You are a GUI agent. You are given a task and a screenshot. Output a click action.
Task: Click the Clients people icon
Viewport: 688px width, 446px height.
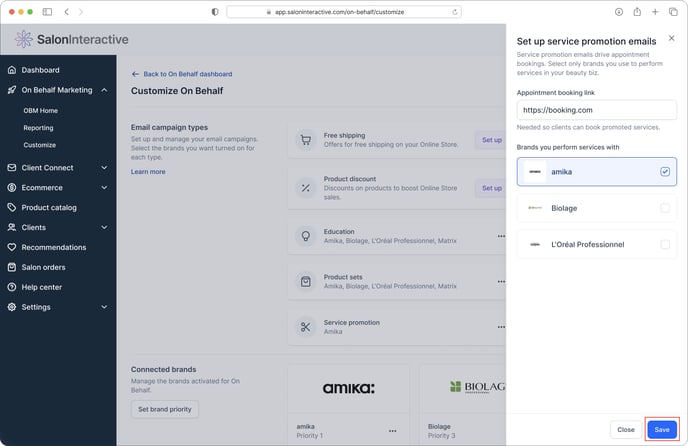(x=12, y=227)
